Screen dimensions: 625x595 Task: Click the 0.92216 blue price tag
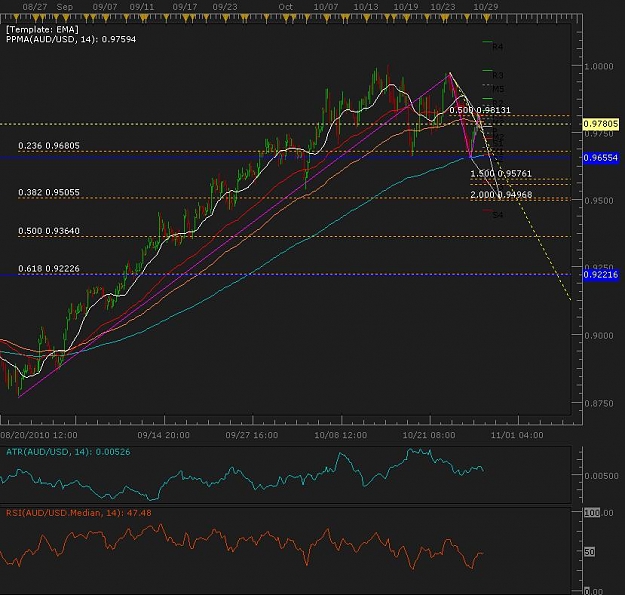[600, 275]
